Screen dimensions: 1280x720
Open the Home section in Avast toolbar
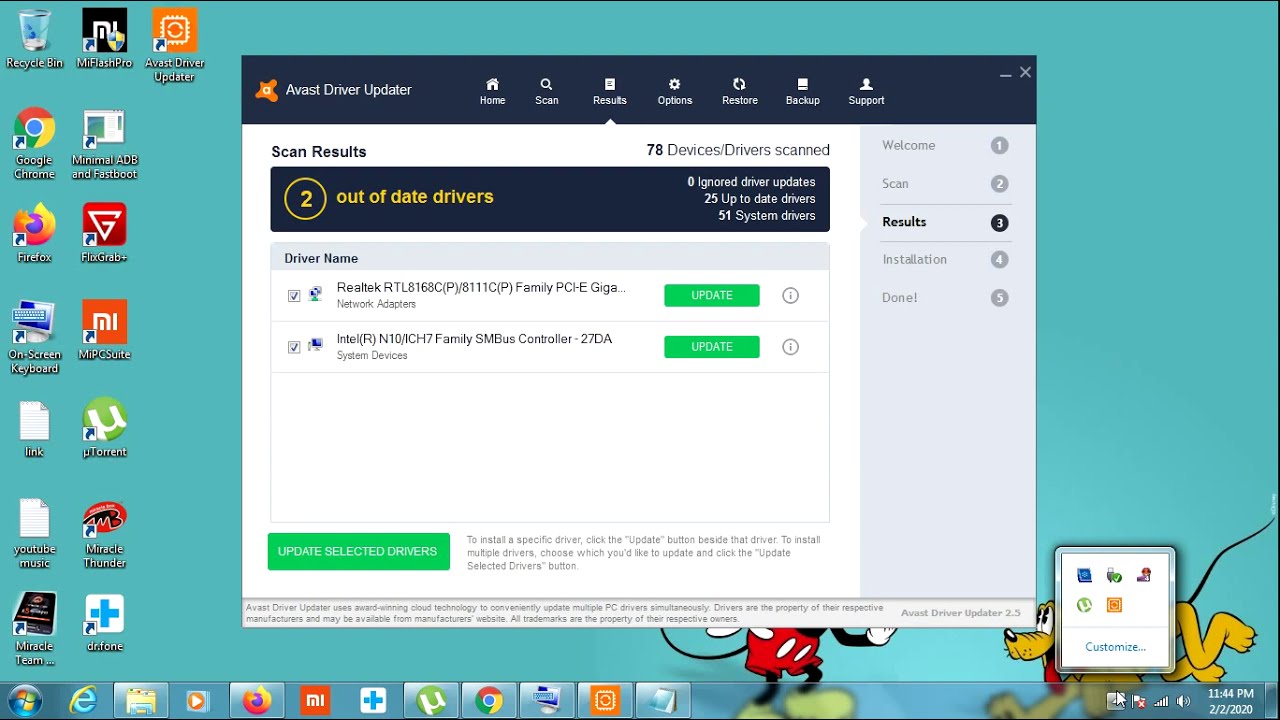tap(492, 91)
